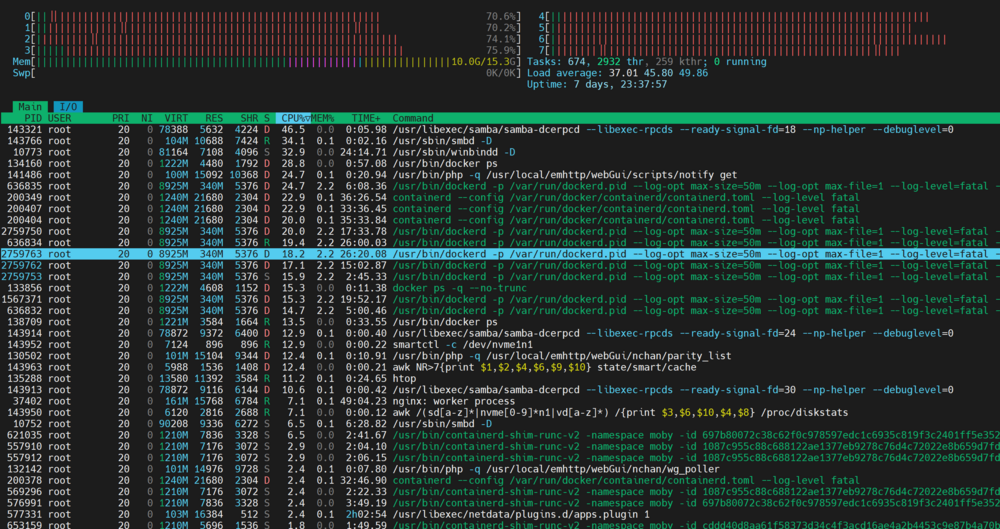Select the samba-dcerpcd process with PID 143321
The height and width of the screenshot is (529, 1000).
point(500,130)
